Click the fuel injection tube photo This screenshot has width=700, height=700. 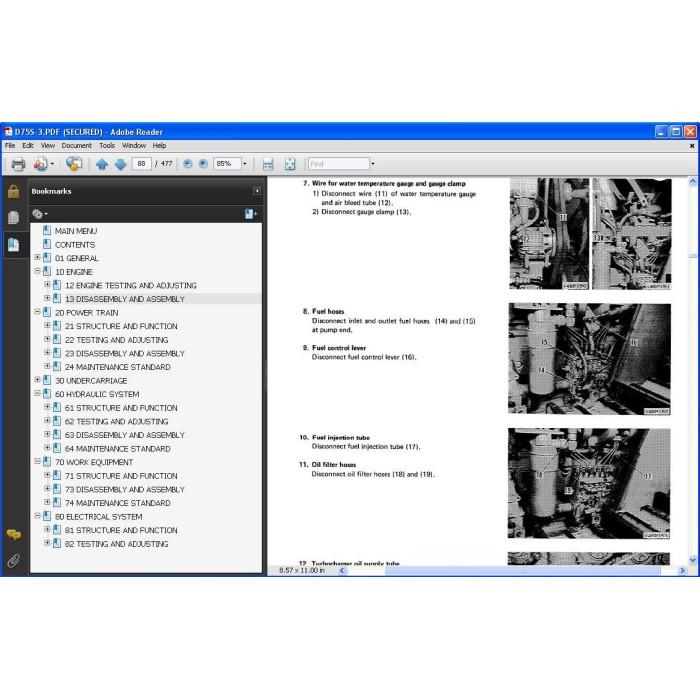point(589,483)
